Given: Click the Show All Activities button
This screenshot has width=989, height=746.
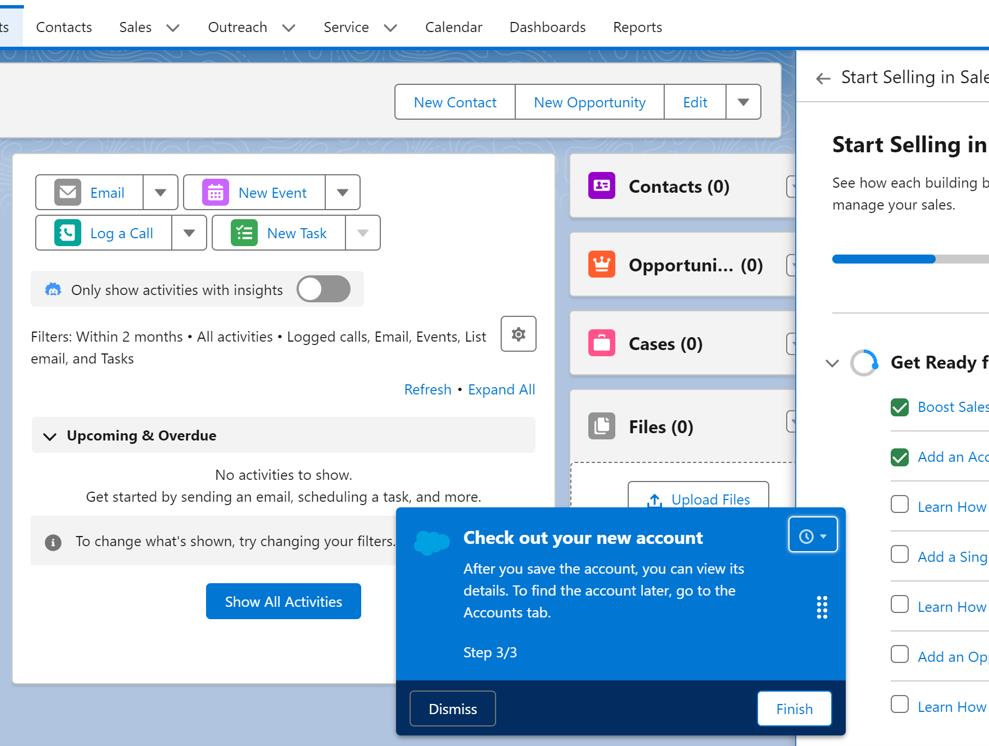Looking at the screenshot, I should click(283, 601).
